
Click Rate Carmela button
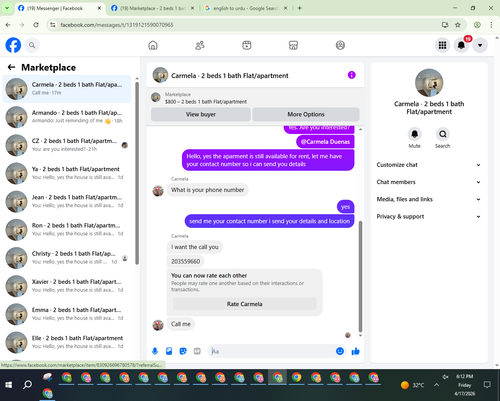(244, 304)
